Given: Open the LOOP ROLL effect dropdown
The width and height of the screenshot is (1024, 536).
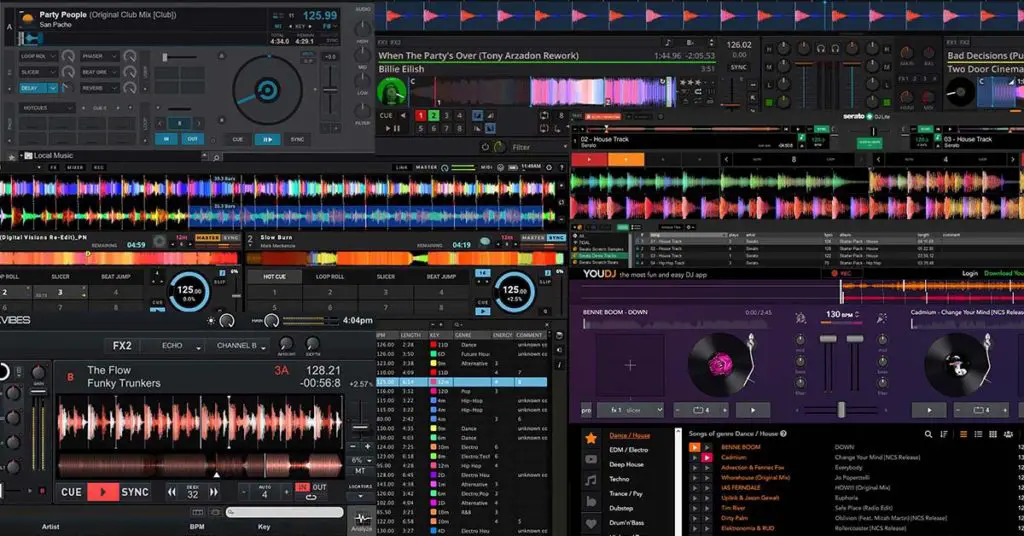Looking at the screenshot, I should click(38, 56).
